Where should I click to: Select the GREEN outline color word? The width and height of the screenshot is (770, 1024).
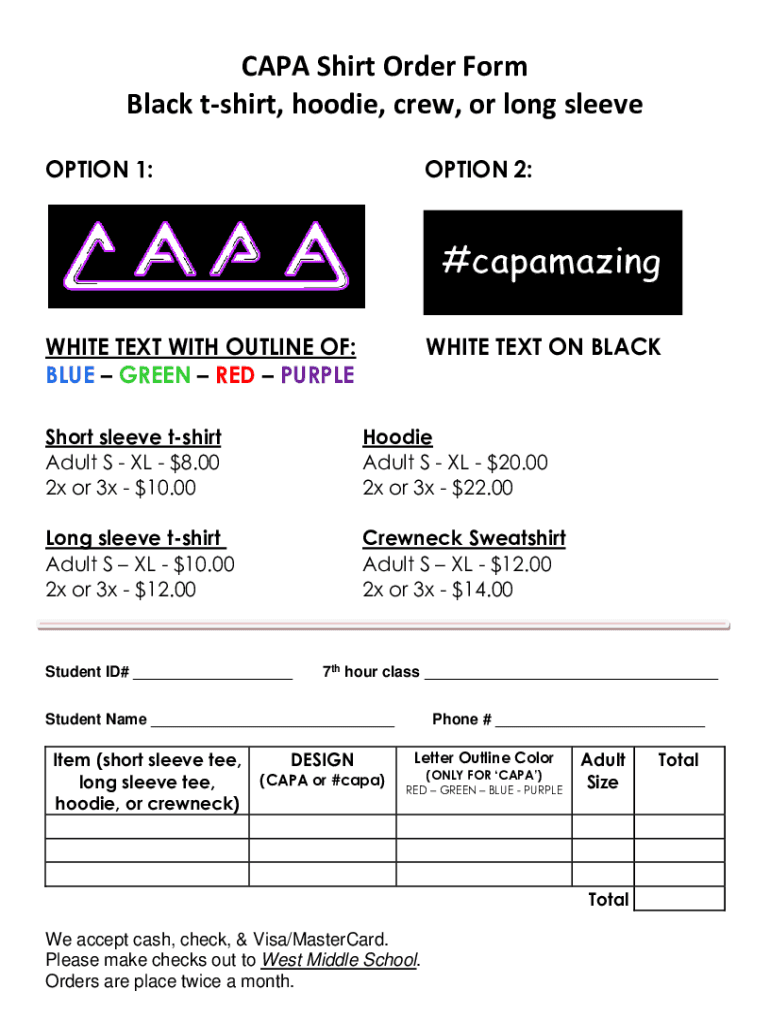point(154,375)
